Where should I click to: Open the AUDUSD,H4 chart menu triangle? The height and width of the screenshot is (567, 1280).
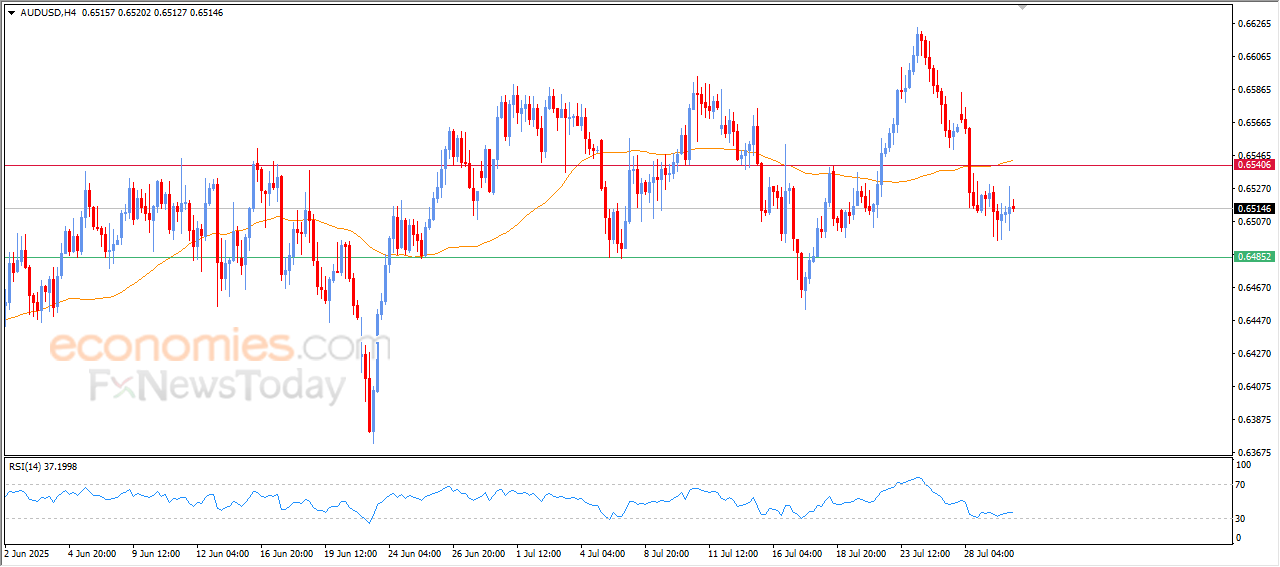click(11, 13)
